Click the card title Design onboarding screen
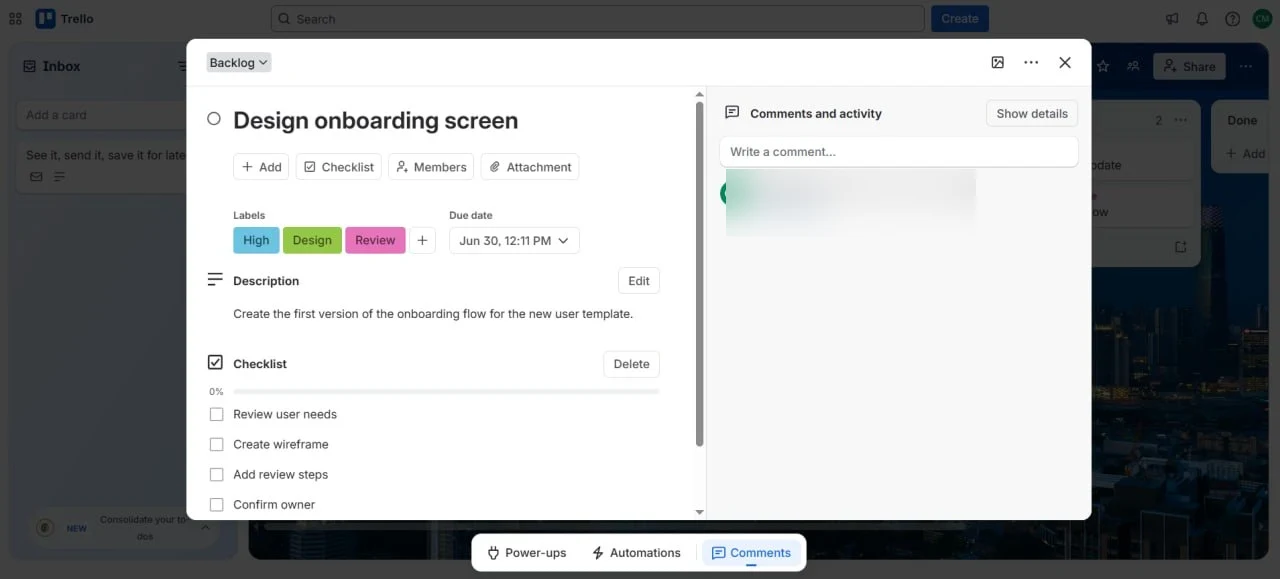1280x579 pixels. click(x=376, y=120)
